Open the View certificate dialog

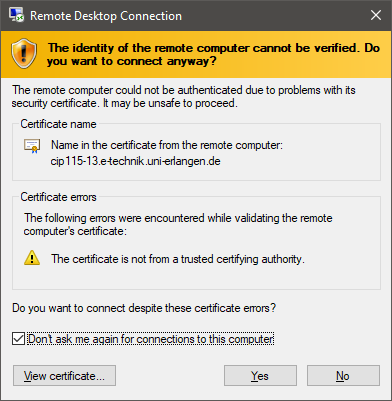64,376
